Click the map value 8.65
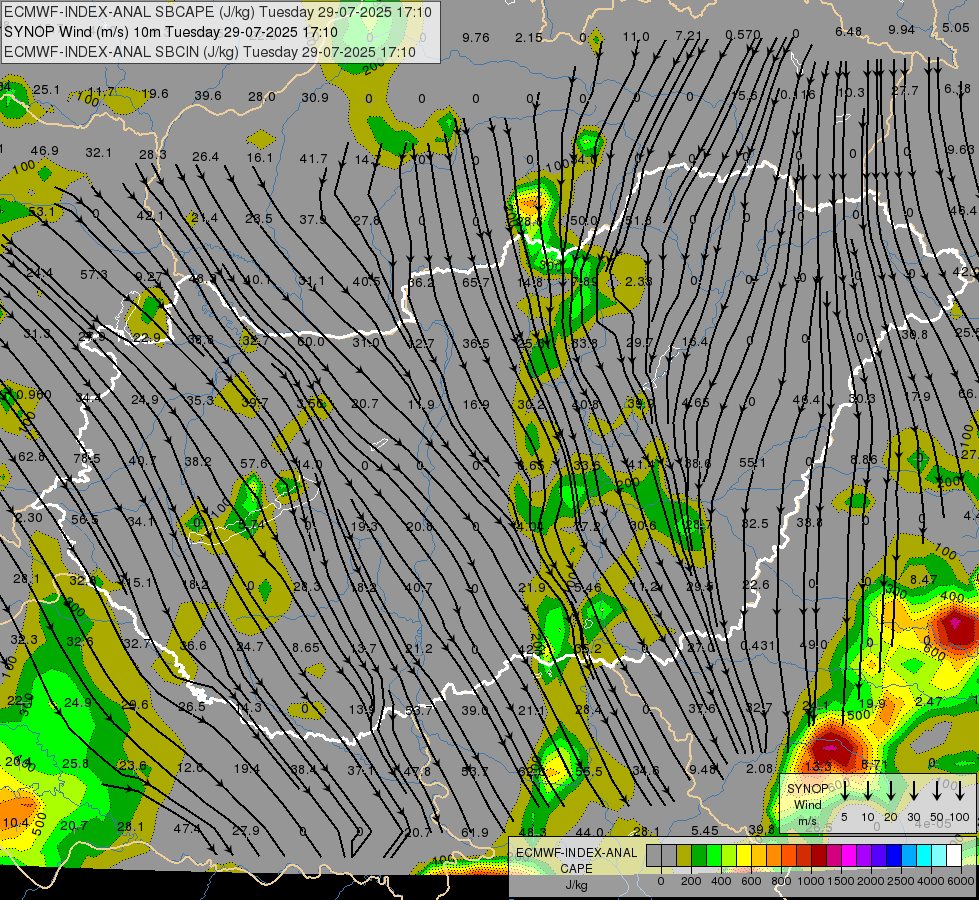Screen dimensions: 979x900 305,648
